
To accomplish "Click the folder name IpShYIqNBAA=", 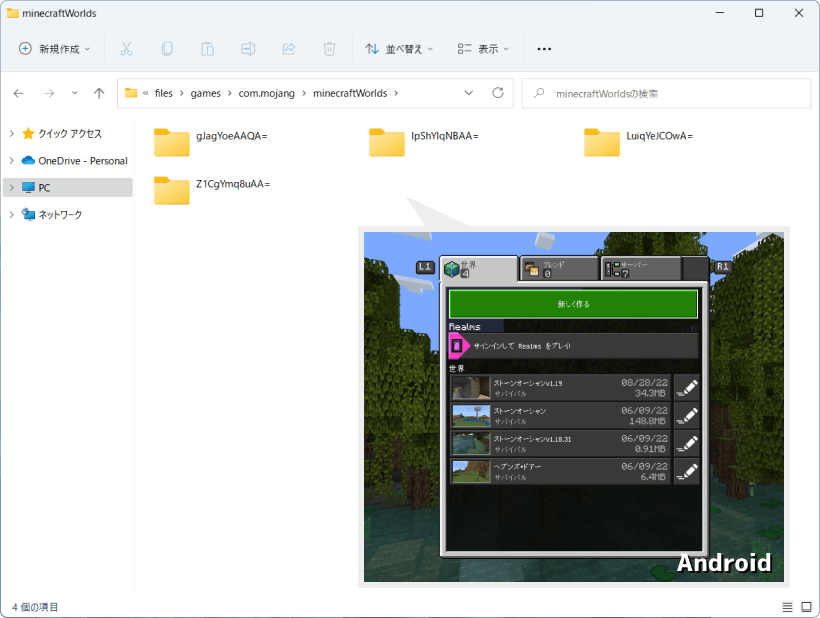I will point(445,136).
